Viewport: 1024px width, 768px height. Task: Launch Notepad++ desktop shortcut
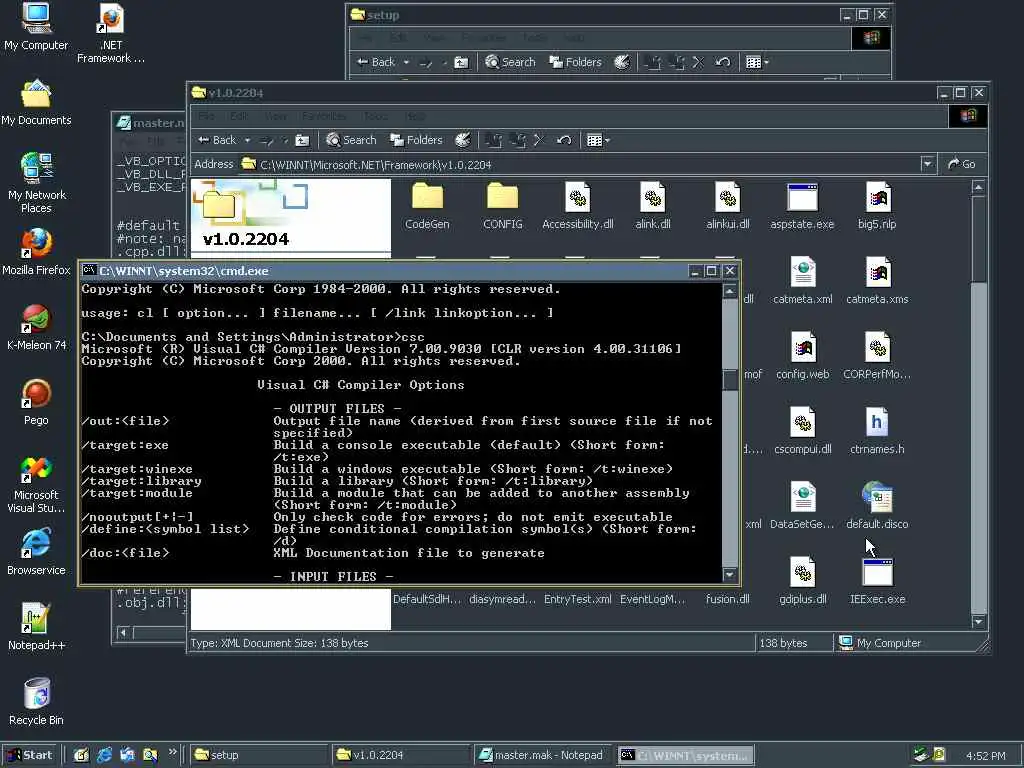(x=36, y=627)
